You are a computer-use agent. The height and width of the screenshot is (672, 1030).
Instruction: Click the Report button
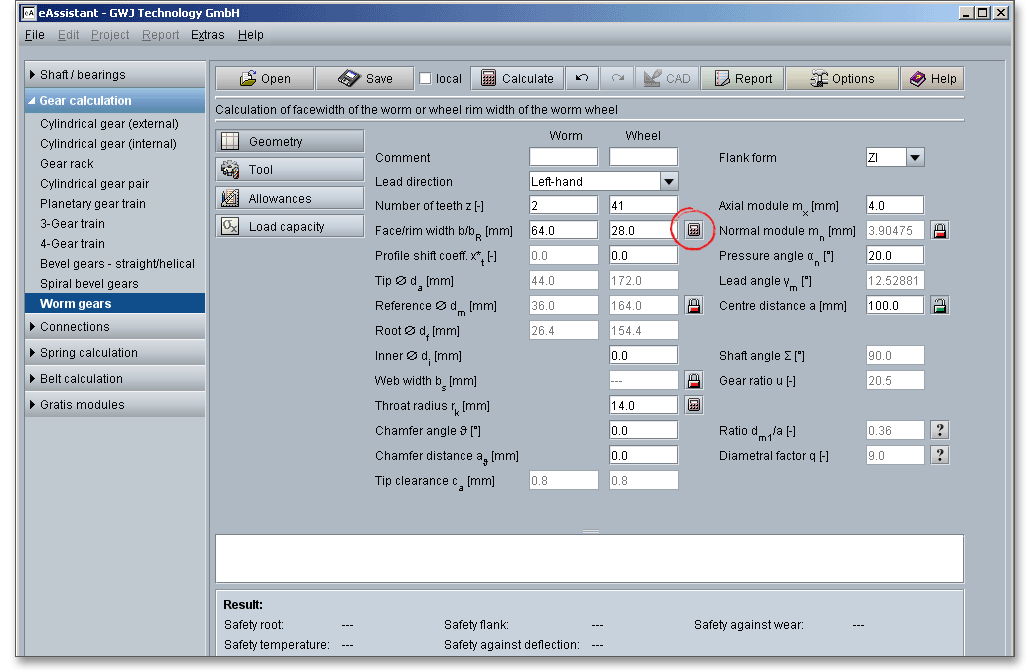click(x=741, y=79)
